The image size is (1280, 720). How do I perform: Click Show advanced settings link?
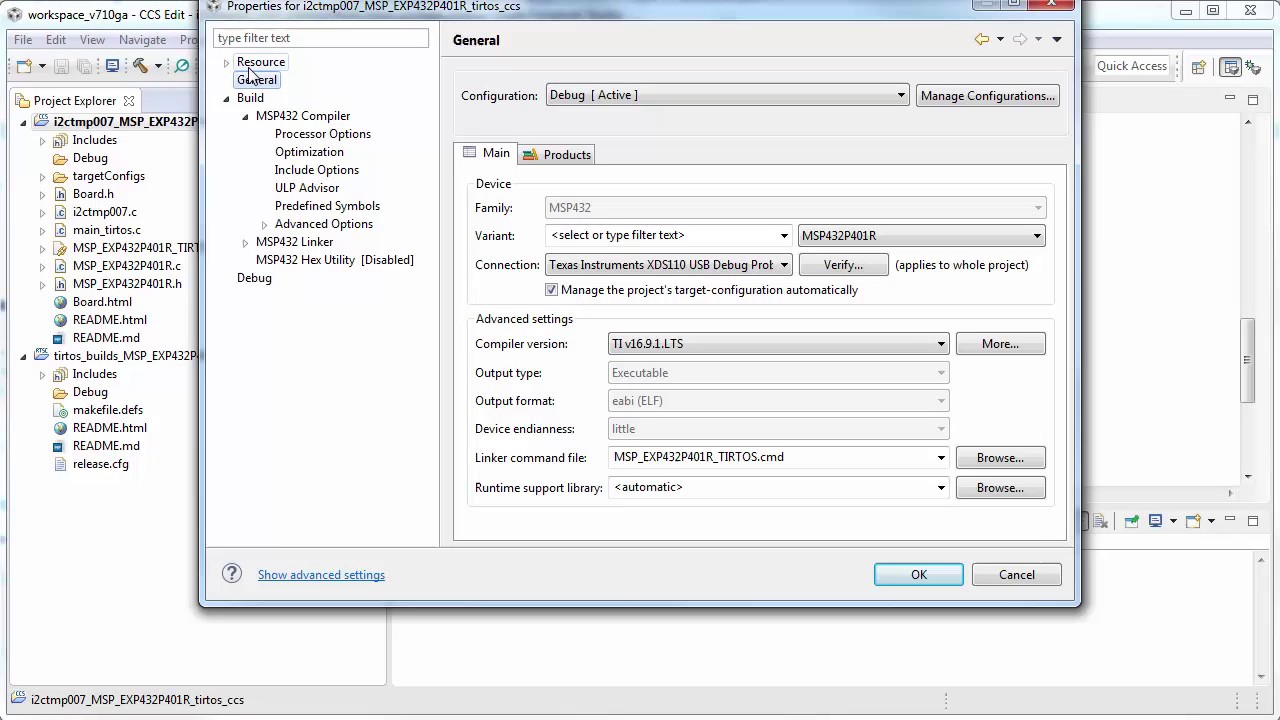321,575
